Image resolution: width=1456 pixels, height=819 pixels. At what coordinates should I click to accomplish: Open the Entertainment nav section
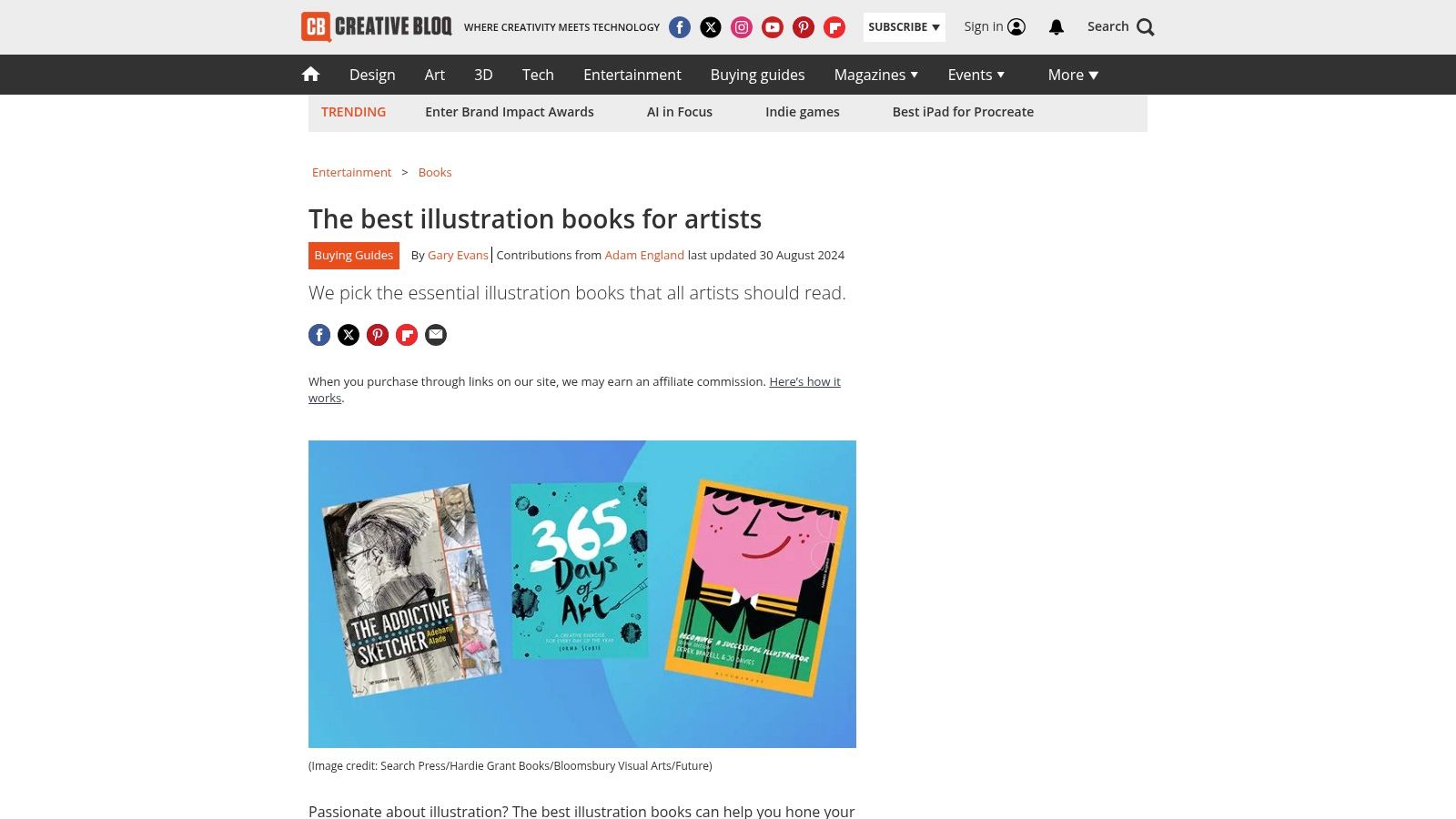click(632, 75)
